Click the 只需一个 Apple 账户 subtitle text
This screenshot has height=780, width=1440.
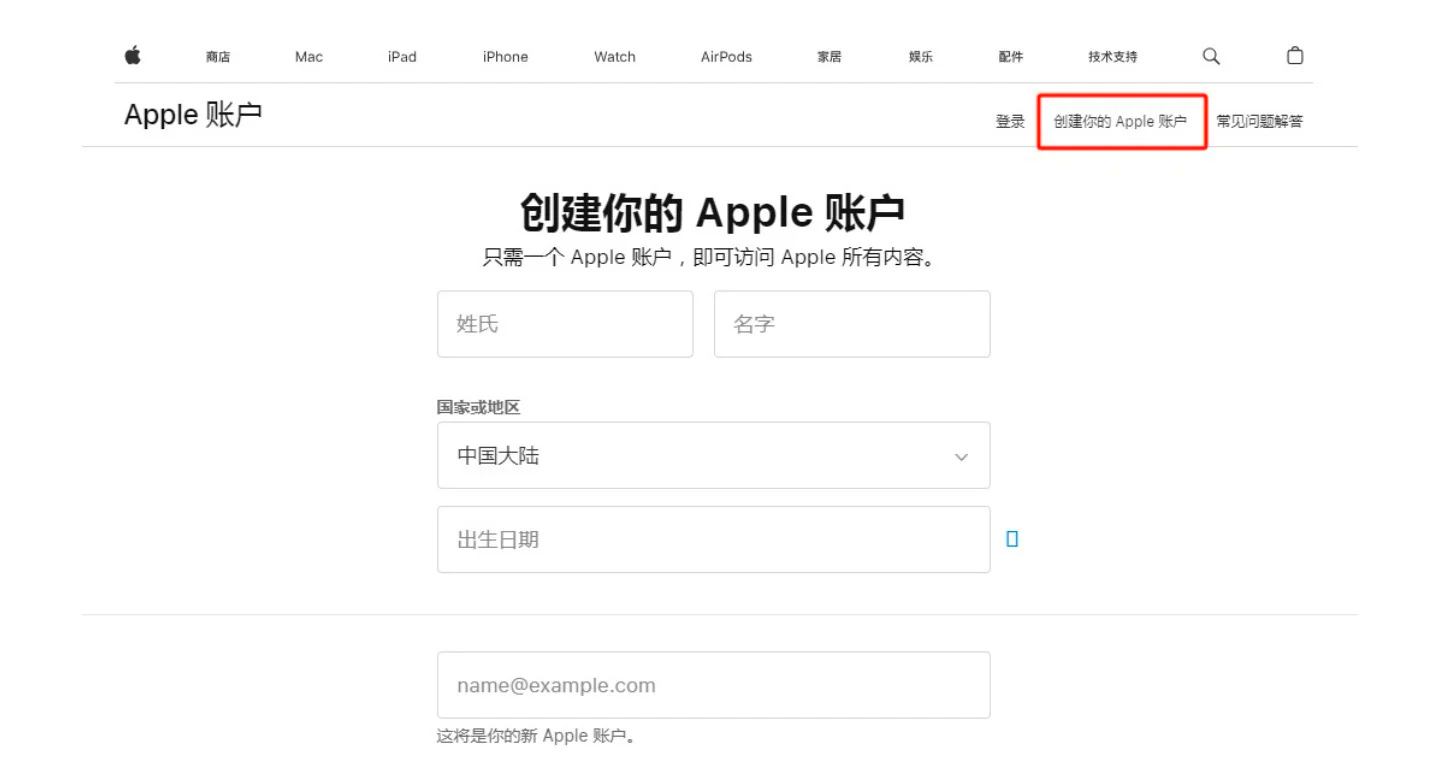(710, 257)
